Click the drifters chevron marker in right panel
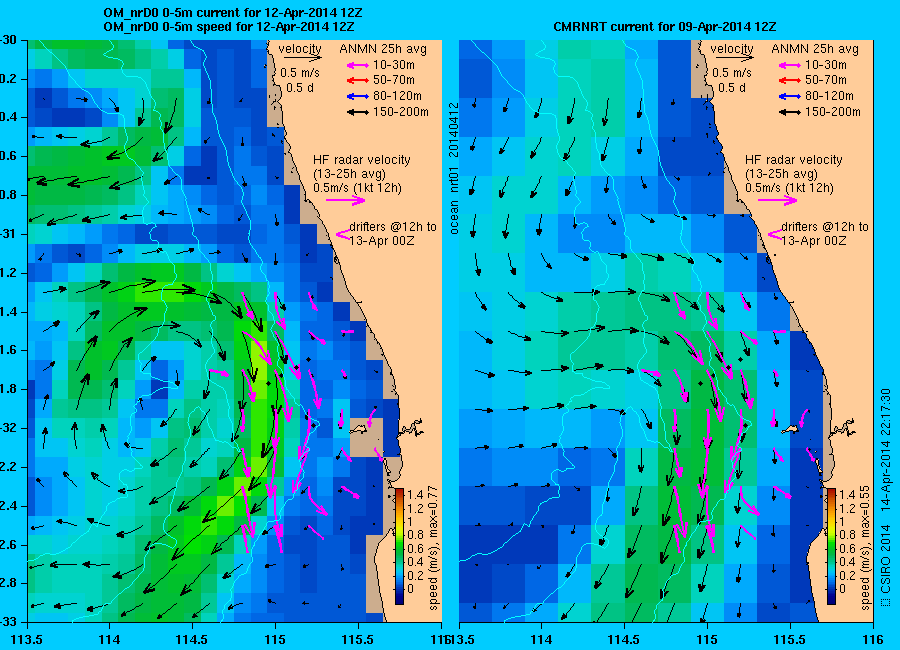The height and width of the screenshot is (650, 900). click(775, 234)
